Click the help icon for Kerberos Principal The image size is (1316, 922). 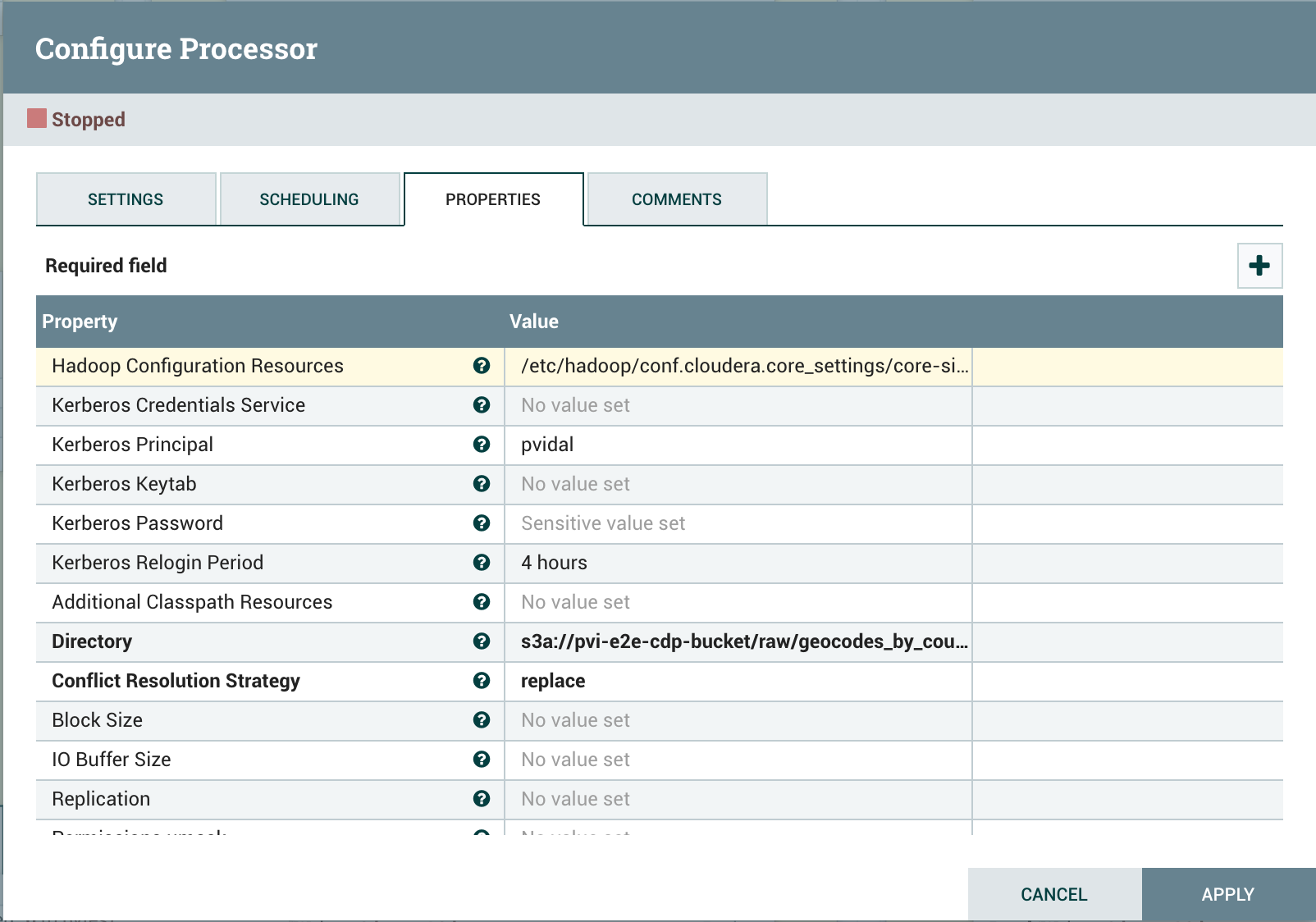click(x=481, y=445)
